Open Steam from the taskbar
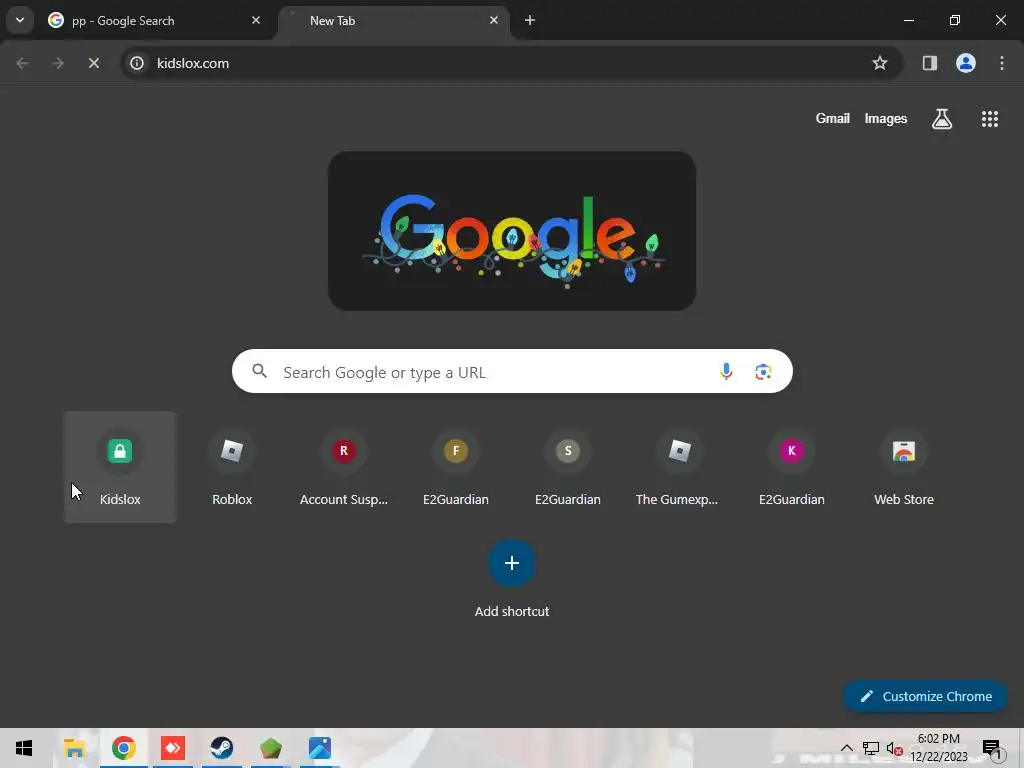The height and width of the screenshot is (768, 1024). coord(222,748)
